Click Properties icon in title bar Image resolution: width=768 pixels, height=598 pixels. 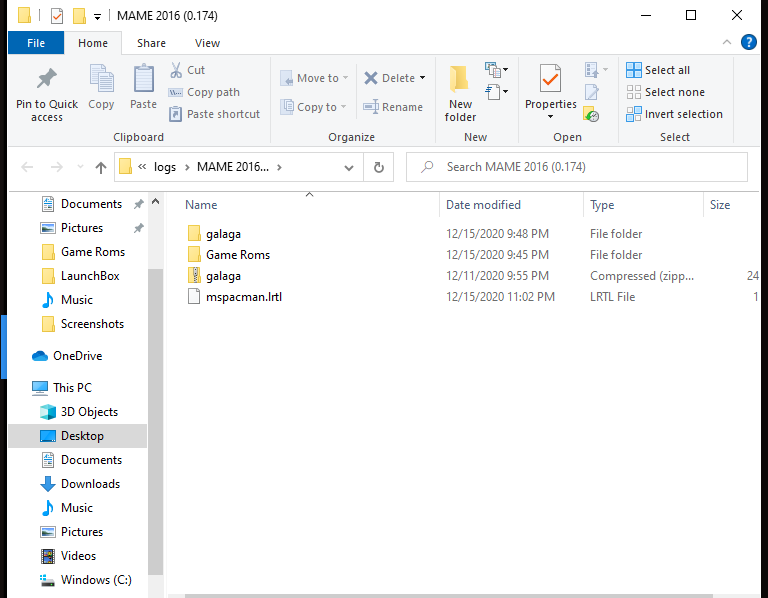57,16
